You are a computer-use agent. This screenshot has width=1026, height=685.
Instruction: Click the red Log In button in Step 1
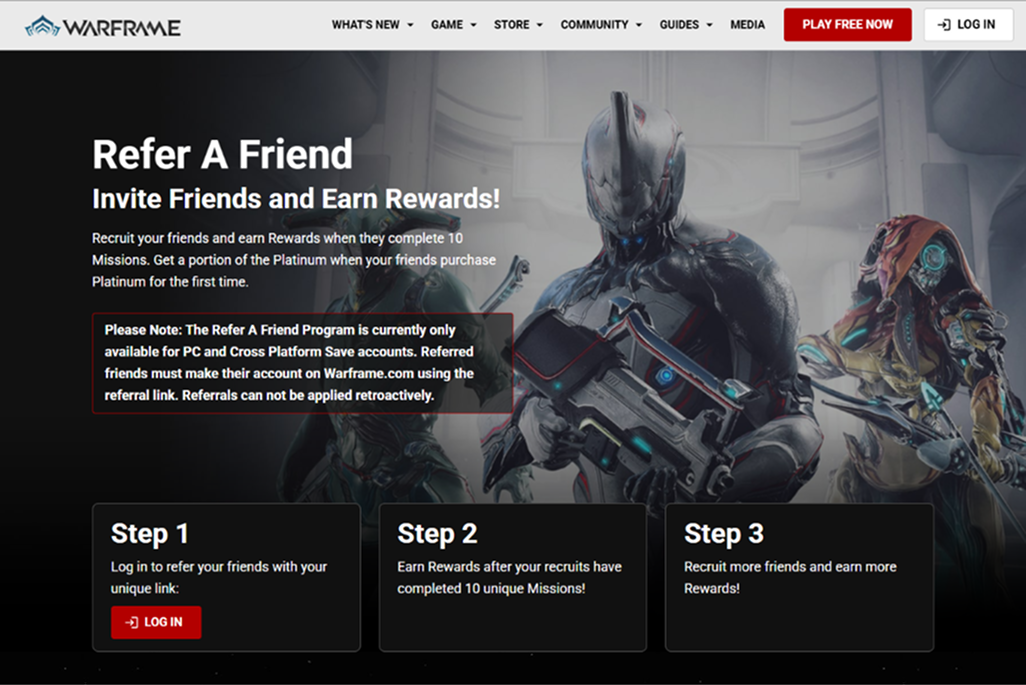click(156, 622)
